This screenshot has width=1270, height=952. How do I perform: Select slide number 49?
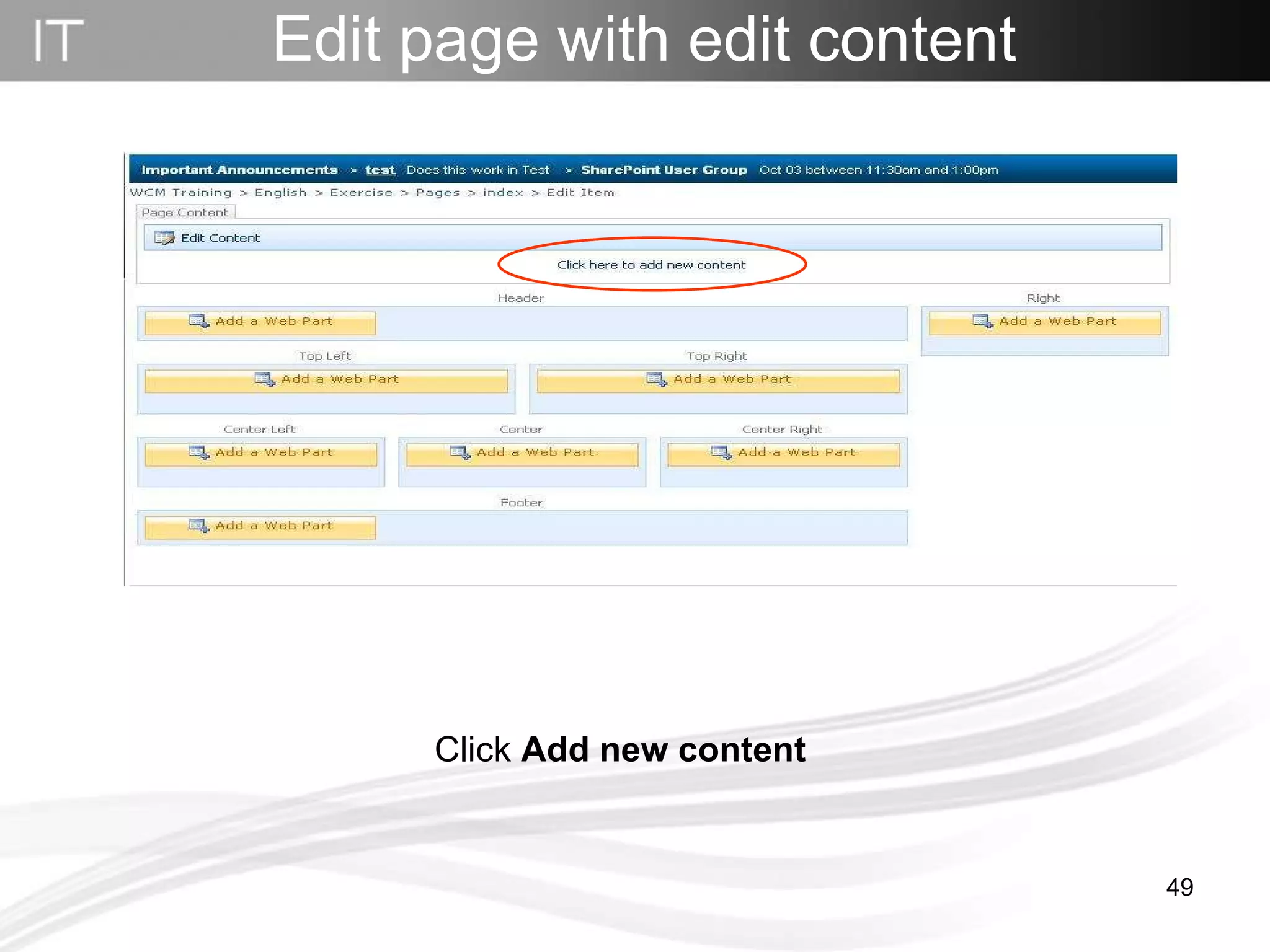[1179, 888]
